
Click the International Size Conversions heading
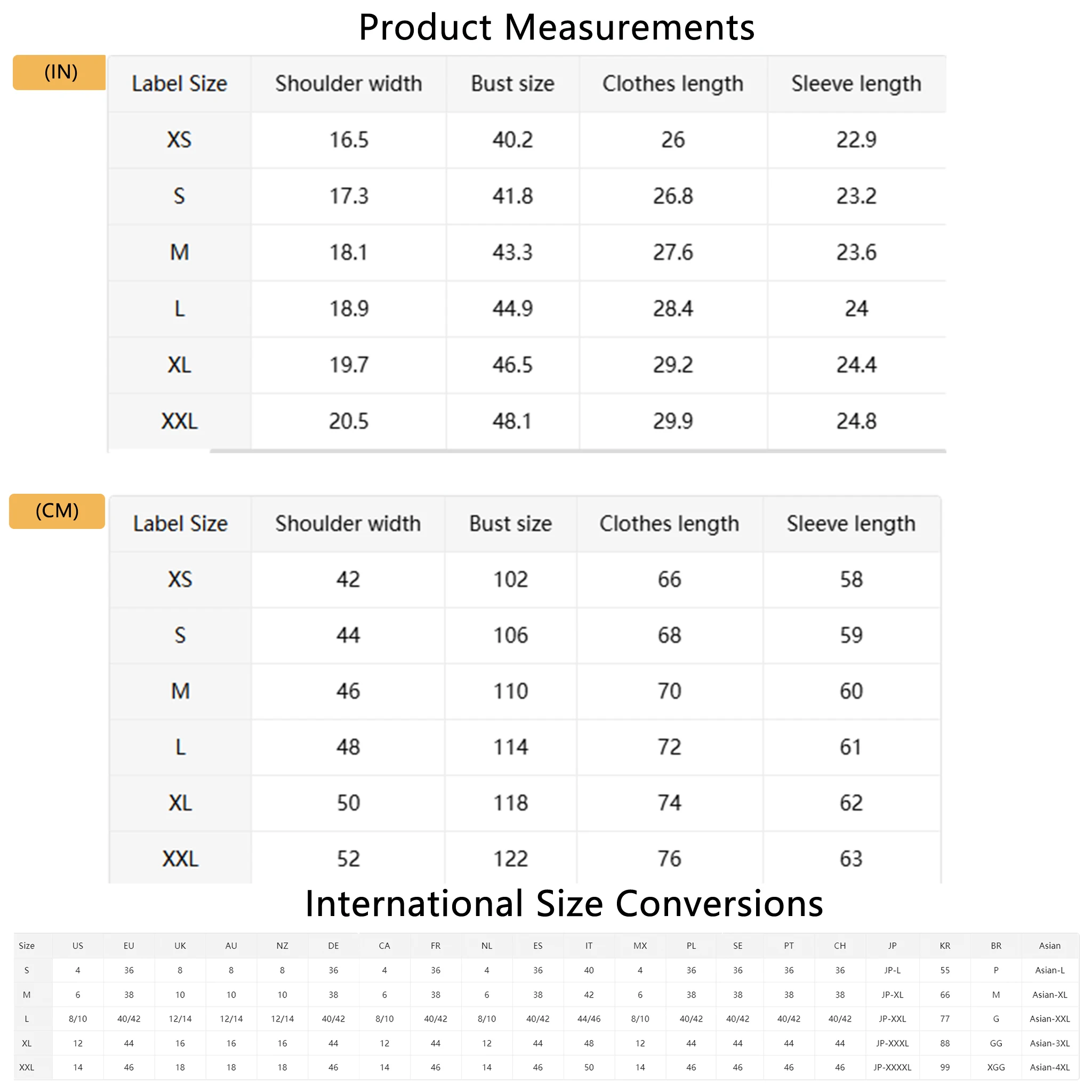564,903
